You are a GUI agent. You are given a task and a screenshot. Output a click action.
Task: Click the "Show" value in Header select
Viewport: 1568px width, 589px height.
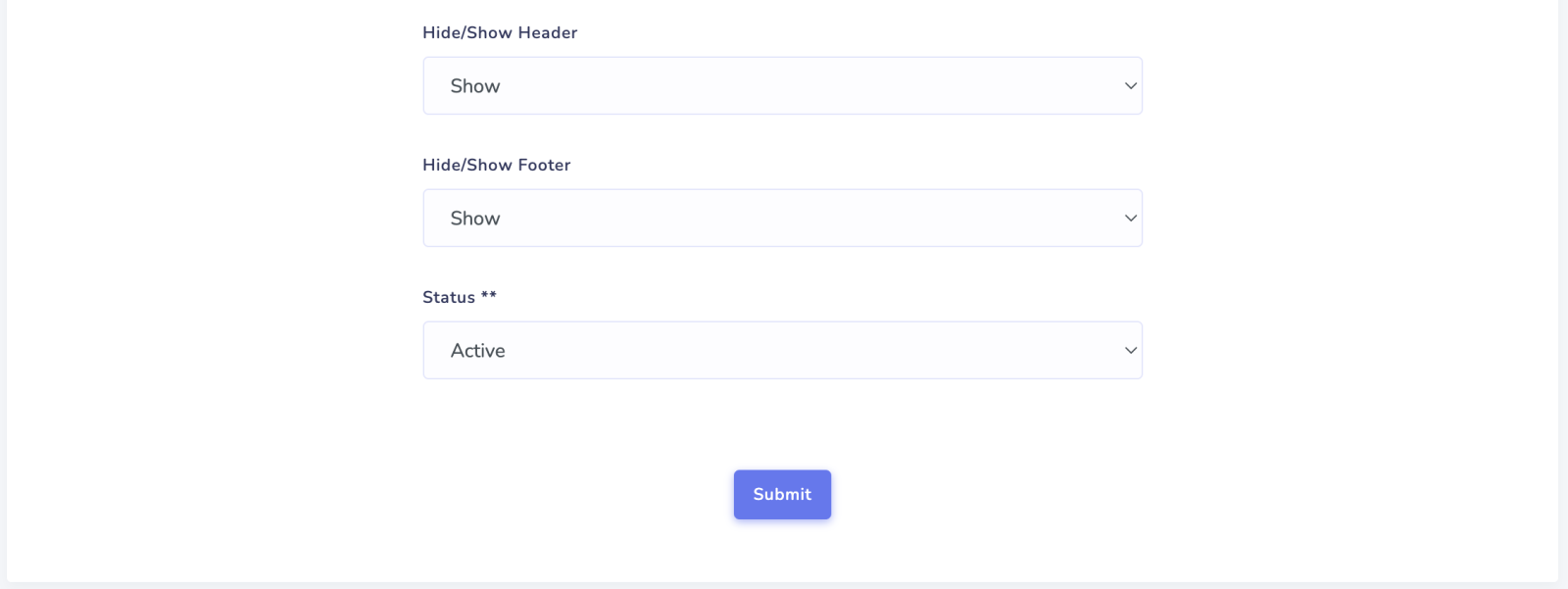pos(475,86)
